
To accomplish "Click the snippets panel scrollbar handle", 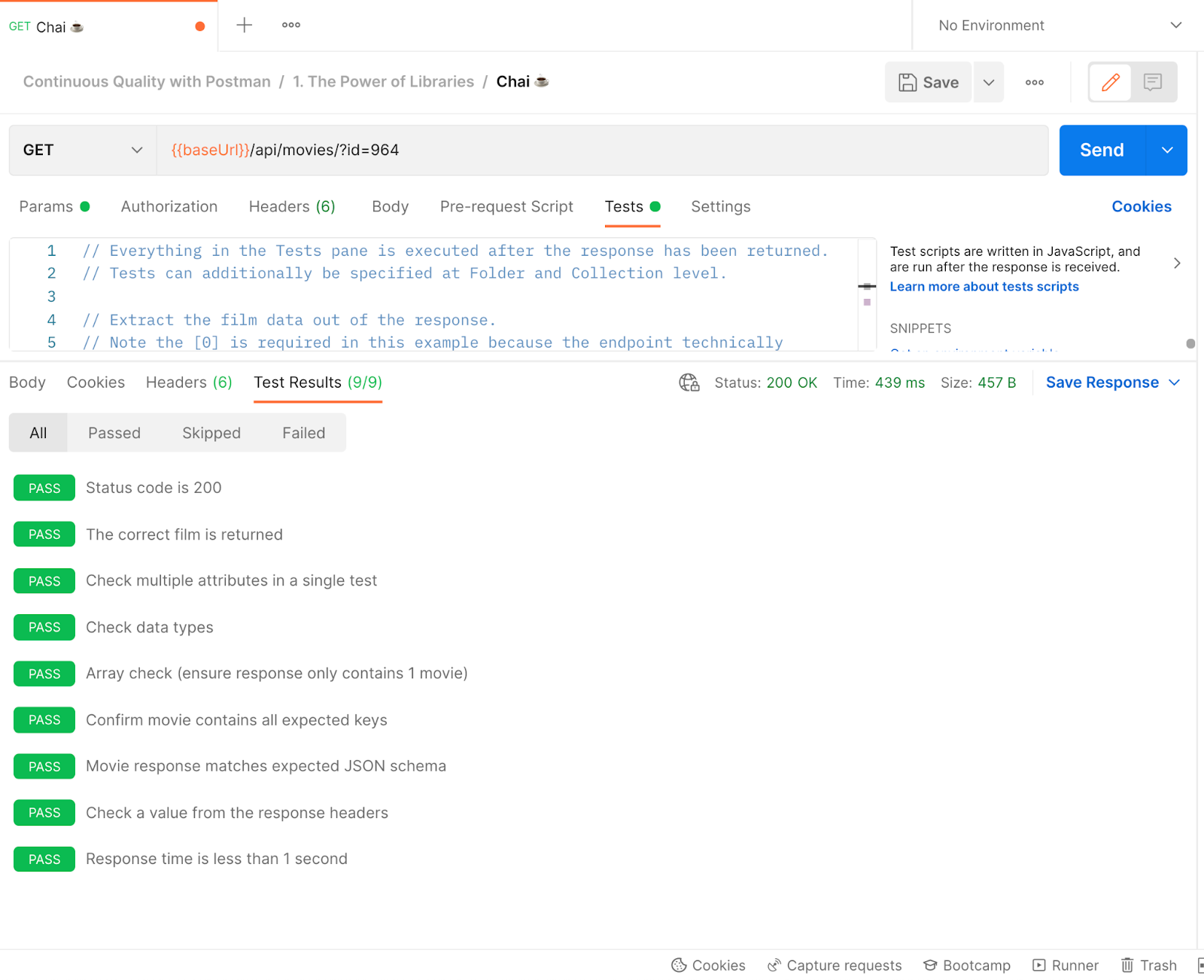I will 1190,343.
